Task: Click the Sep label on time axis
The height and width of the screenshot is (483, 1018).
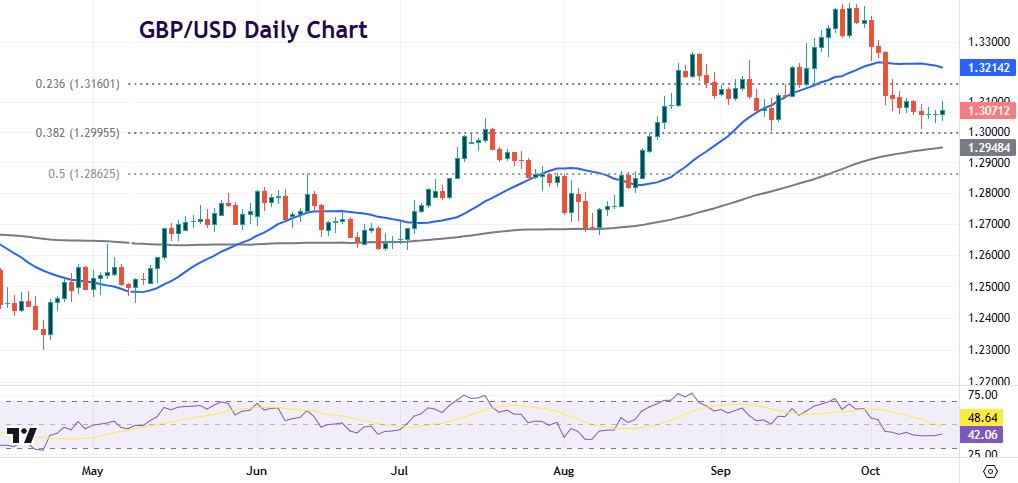Action: click(720, 469)
